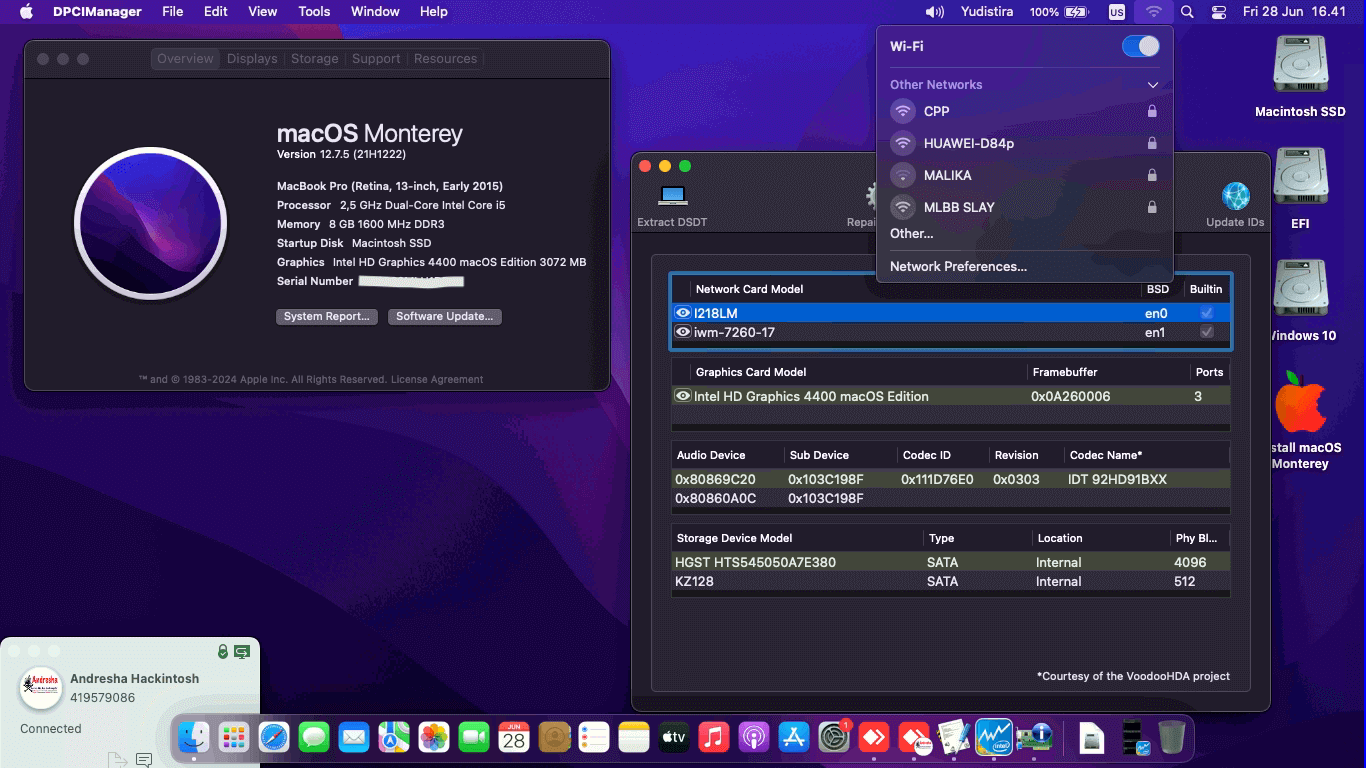Click the Extract DSDT toolbar icon
Viewport: 1366px width, 768px height.
click(671, 197)
